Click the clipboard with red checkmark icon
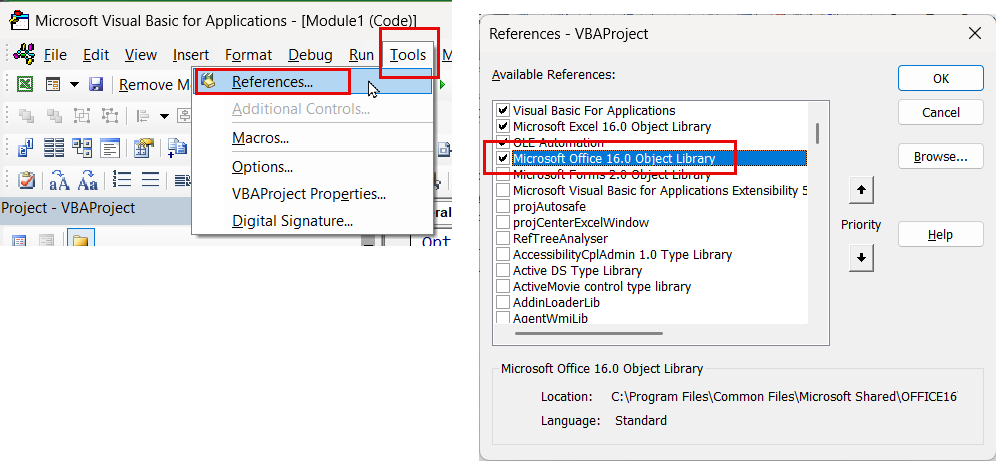The image size is (996, 461). tap(27, 180)
